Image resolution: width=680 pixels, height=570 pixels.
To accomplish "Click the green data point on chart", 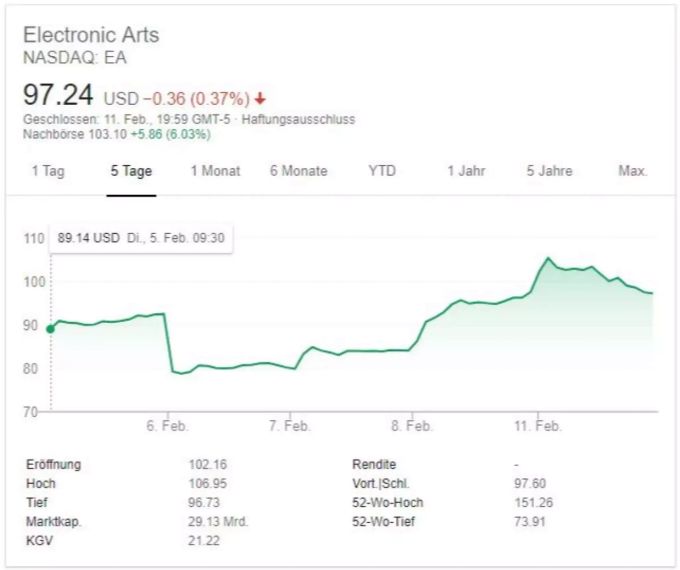I will coord(51,329).
